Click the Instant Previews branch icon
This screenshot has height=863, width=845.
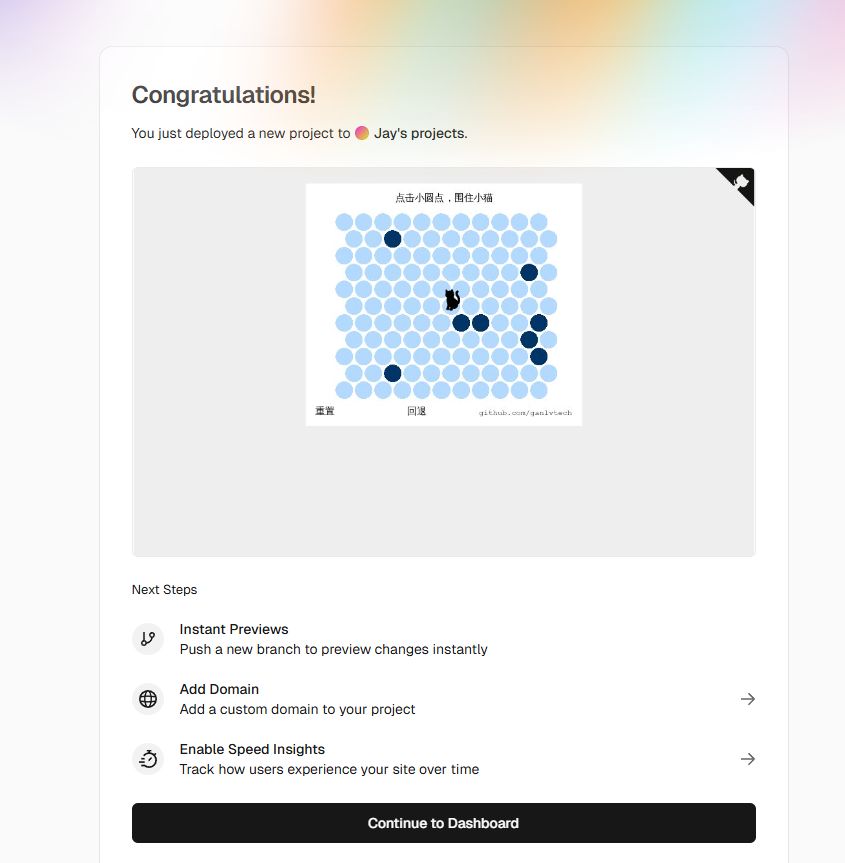[x=148, y=639]
